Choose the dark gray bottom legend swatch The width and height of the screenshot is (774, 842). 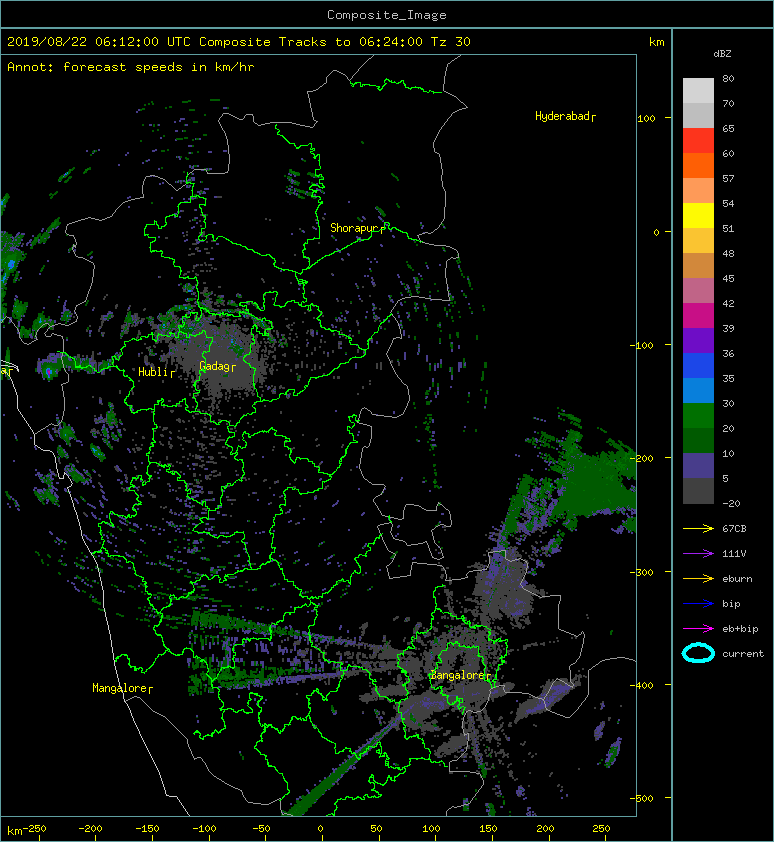698,491
